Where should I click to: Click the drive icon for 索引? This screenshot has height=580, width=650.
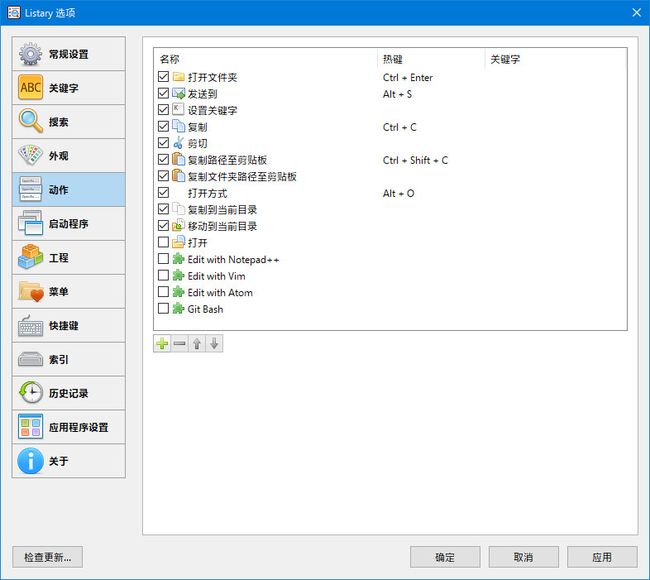(x=30, y=359)
